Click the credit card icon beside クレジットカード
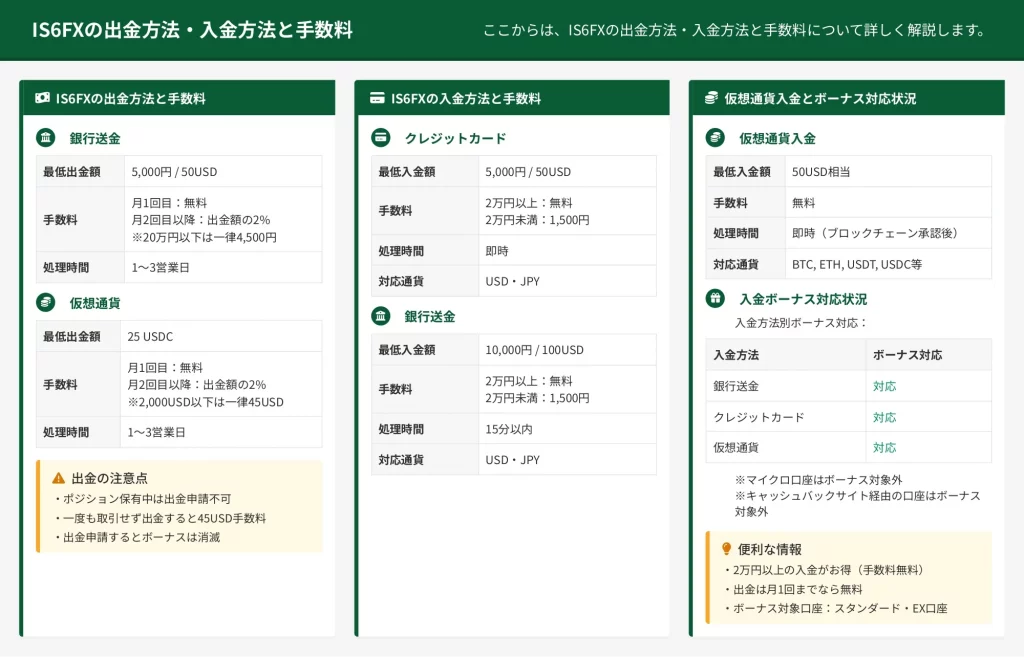This screenshot has width=1024, height=657. [x=380, y=138]
